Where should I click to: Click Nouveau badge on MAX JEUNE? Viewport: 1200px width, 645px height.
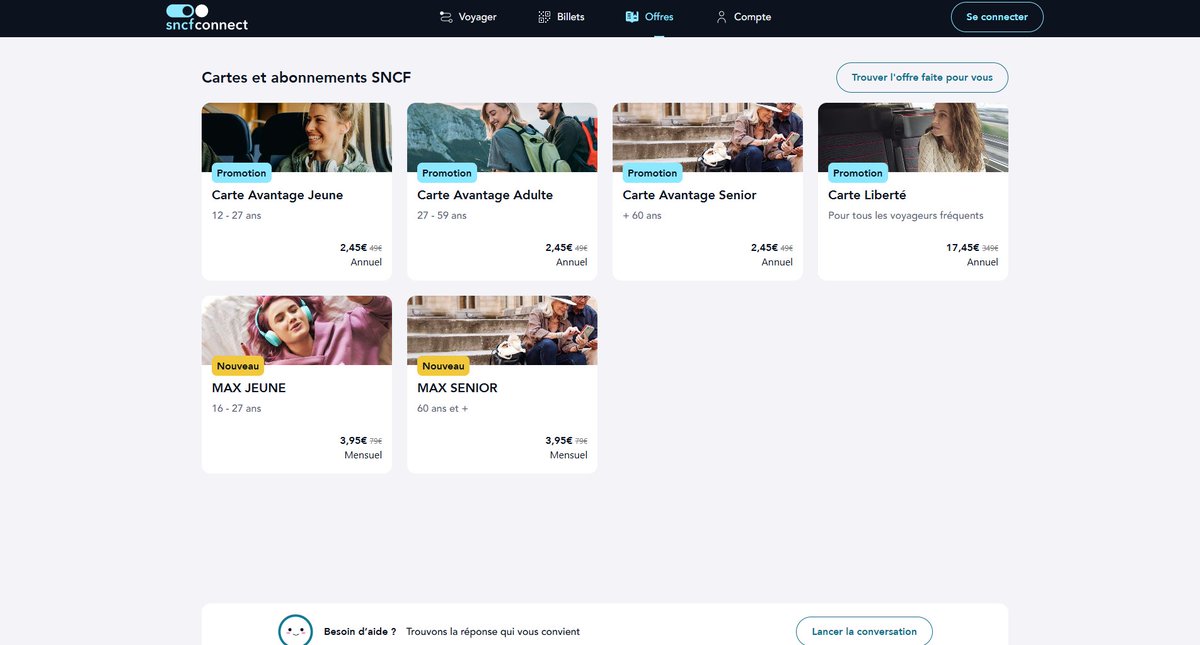point(238,366)
